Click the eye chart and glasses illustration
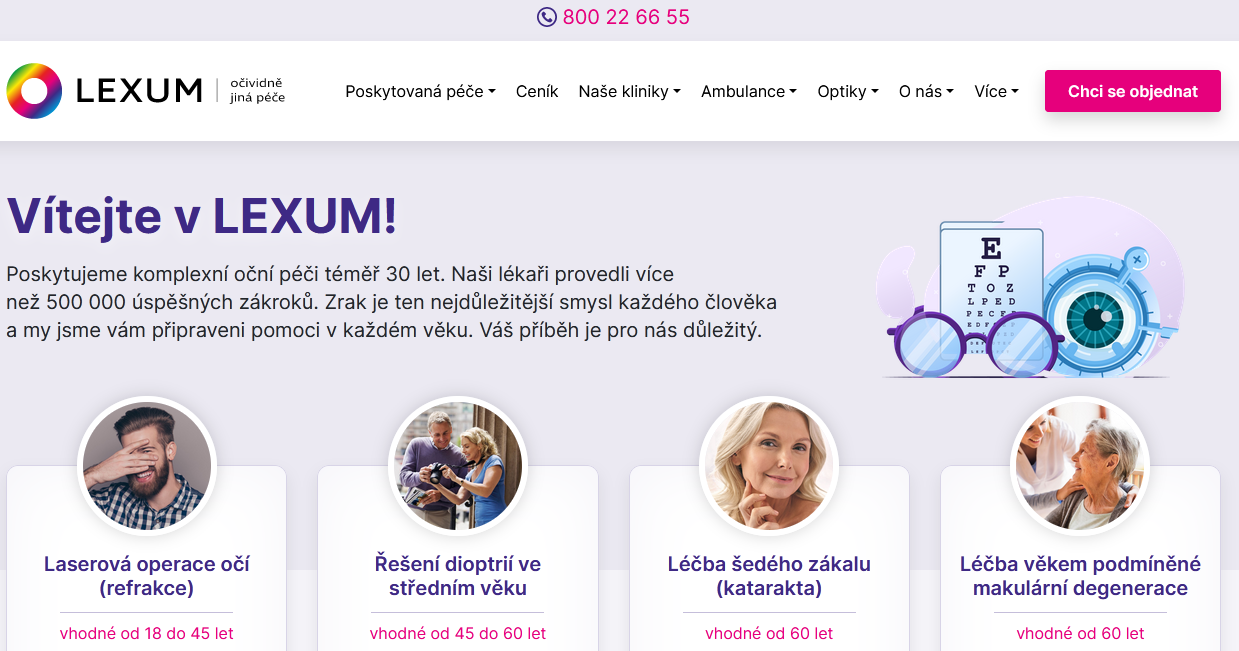1239x651 pixels. click(x=1028, y=288)
